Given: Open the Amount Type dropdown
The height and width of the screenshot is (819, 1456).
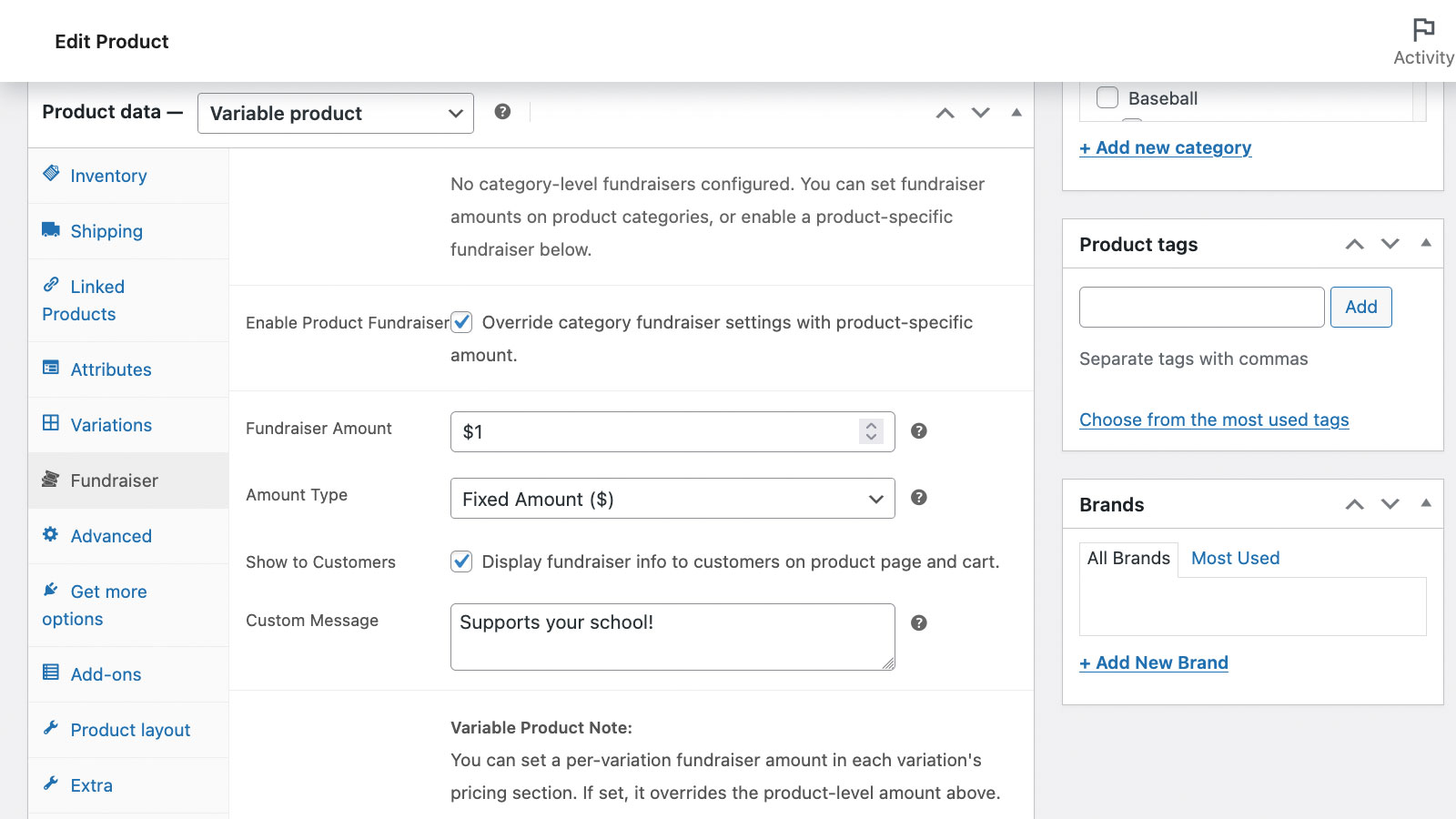Looking at the screenshot, I should (x=672, y=499).
